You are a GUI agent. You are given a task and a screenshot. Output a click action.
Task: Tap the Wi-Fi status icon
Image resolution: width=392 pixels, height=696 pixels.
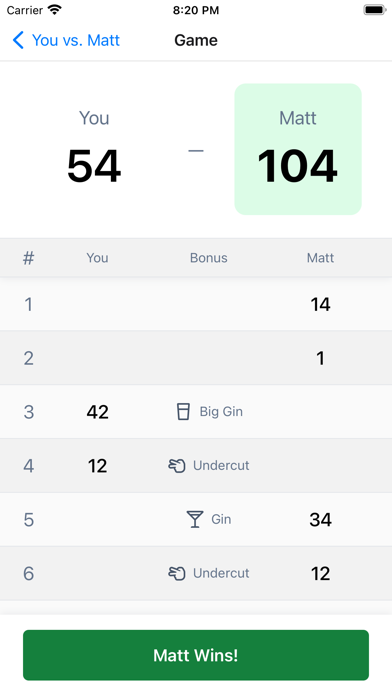click(55, 10)
